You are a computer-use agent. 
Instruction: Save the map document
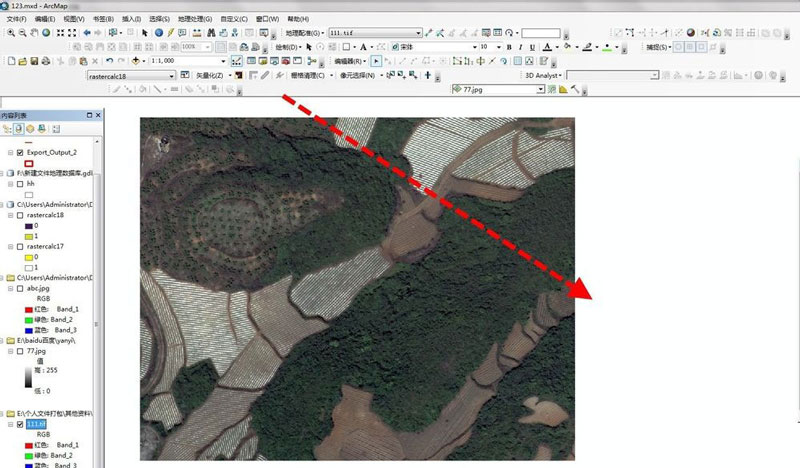[34, 61]
